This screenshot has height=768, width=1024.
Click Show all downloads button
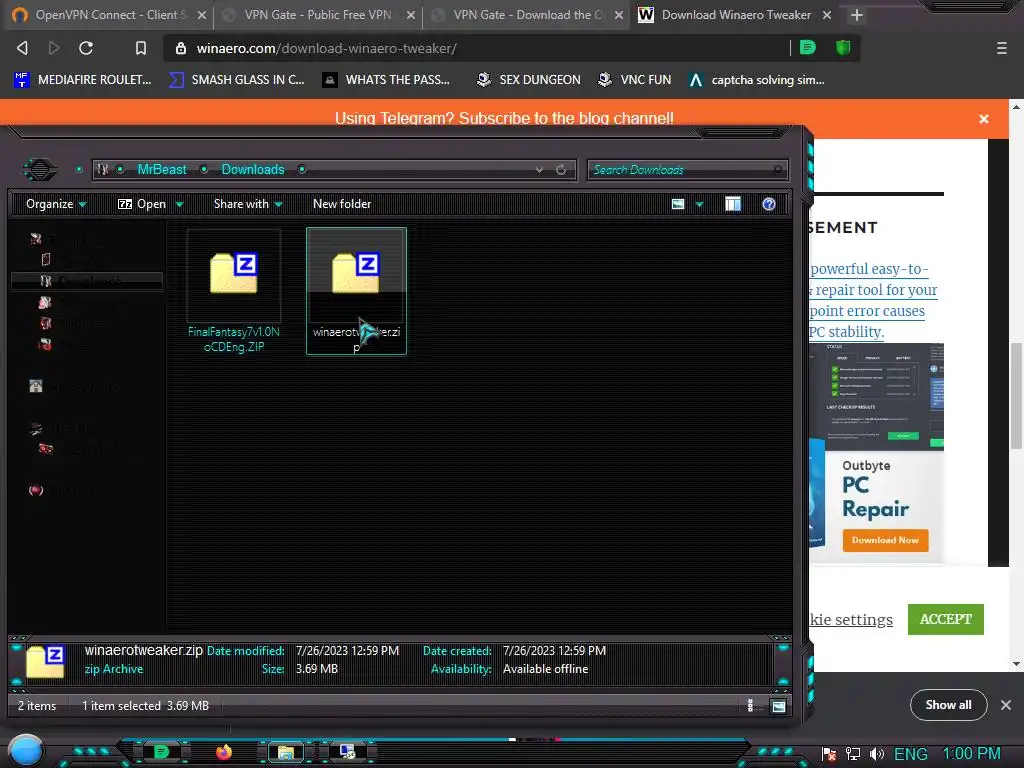pyautogui.click(x=948, y=705)
